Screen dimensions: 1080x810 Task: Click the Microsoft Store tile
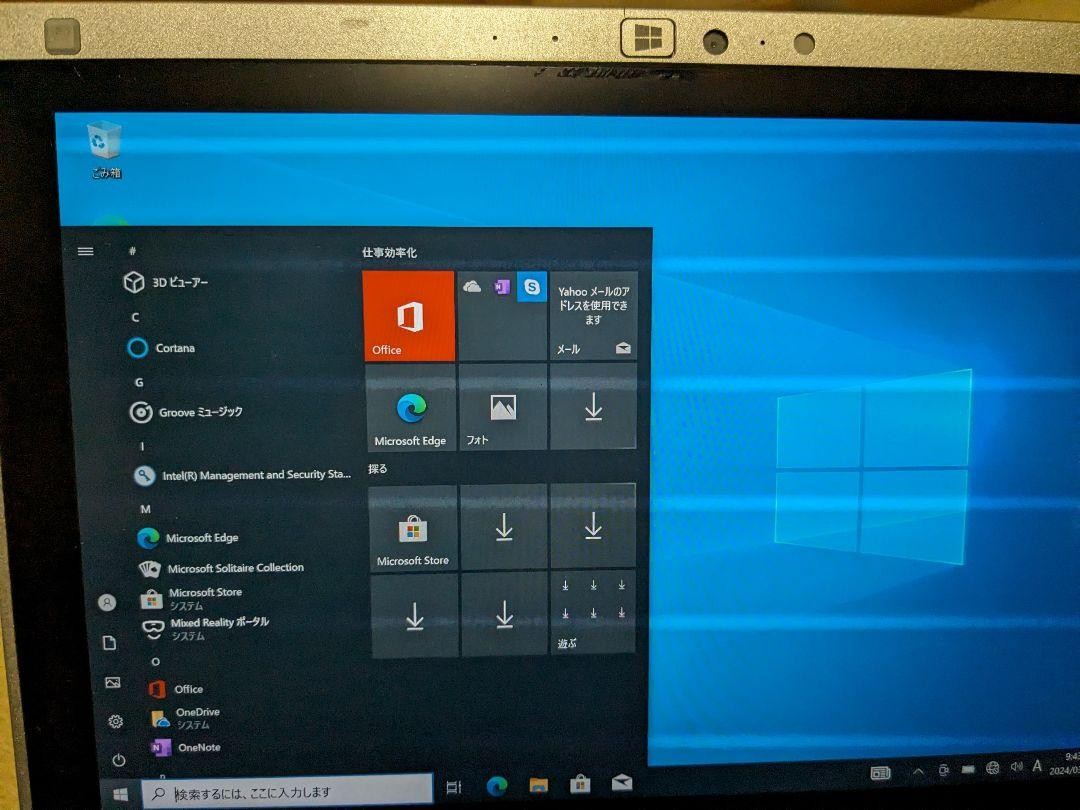(x=413, y=528)
